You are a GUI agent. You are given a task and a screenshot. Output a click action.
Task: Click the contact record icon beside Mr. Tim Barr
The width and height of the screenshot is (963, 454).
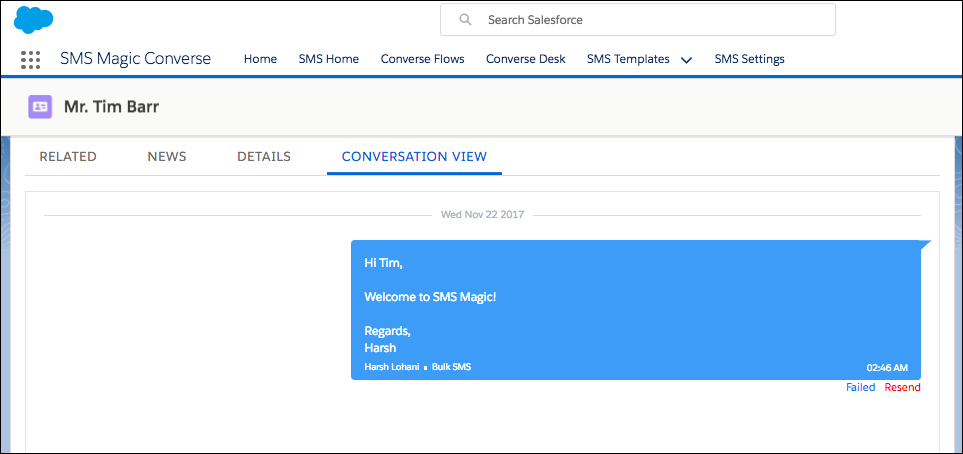tap(40, 106)
